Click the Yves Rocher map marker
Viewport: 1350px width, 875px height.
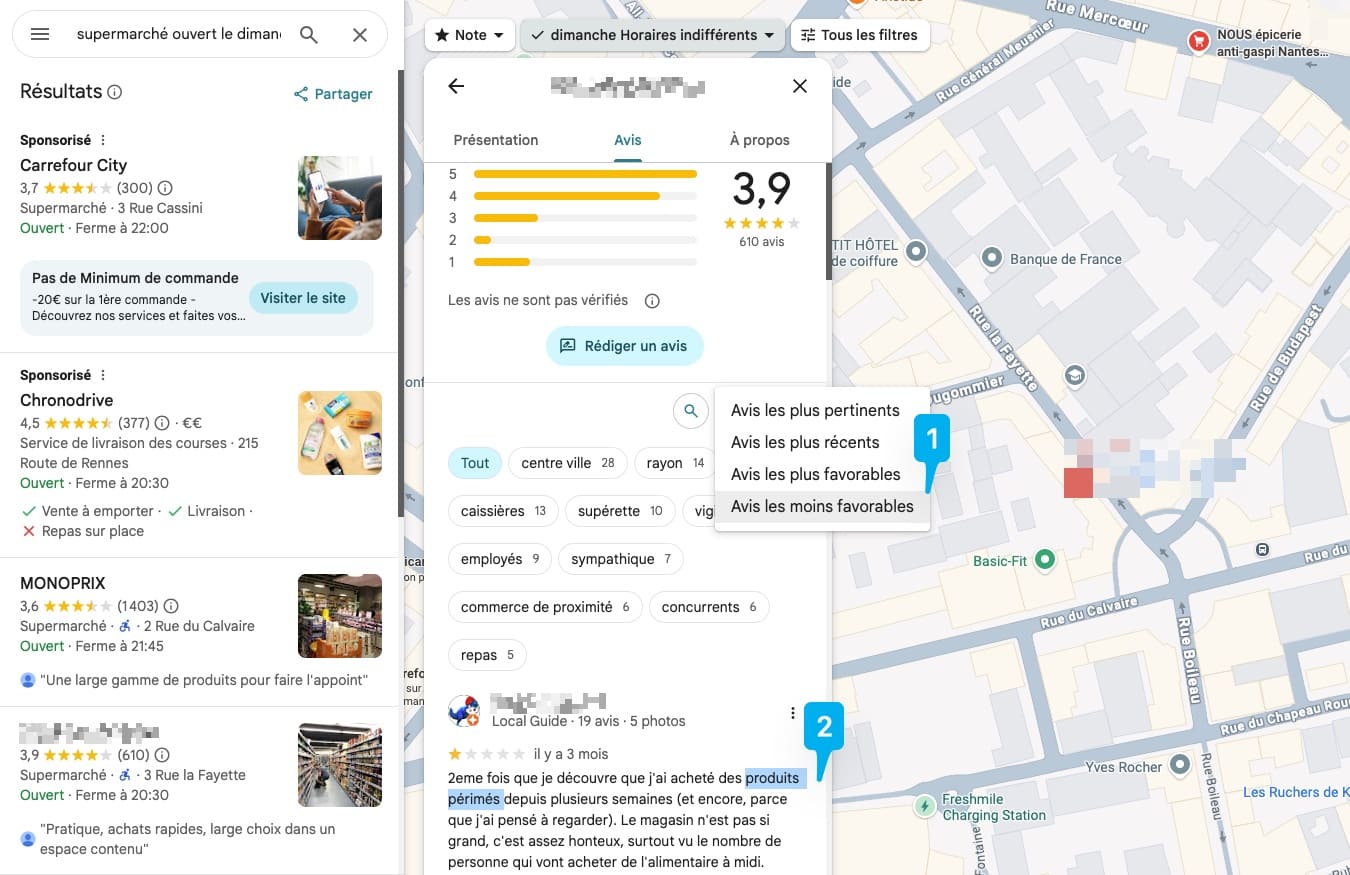click(1180, 766)
